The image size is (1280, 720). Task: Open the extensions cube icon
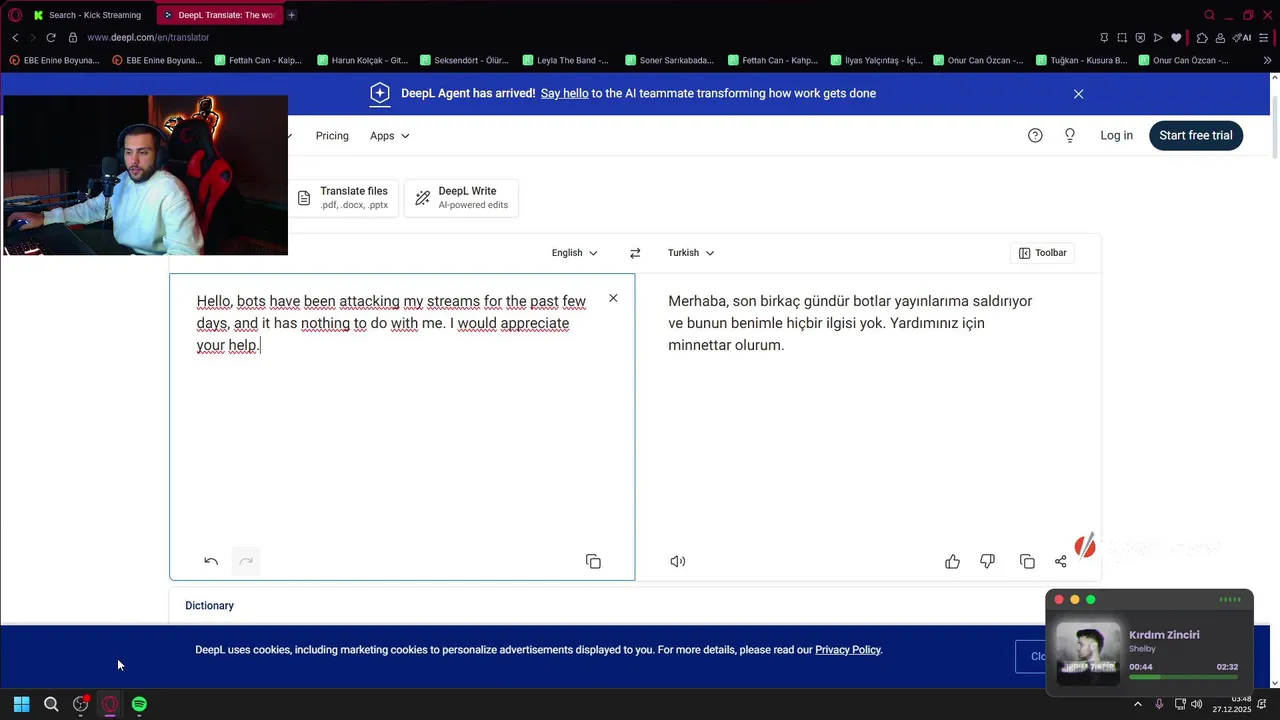[1202, 37]
